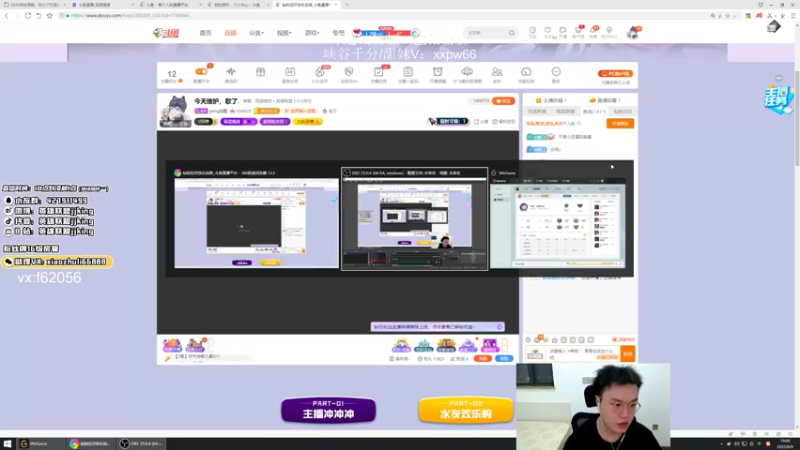Switch to WeGame in the taskbar
Screen dimensions: 800x450
[x=40, y=444]
